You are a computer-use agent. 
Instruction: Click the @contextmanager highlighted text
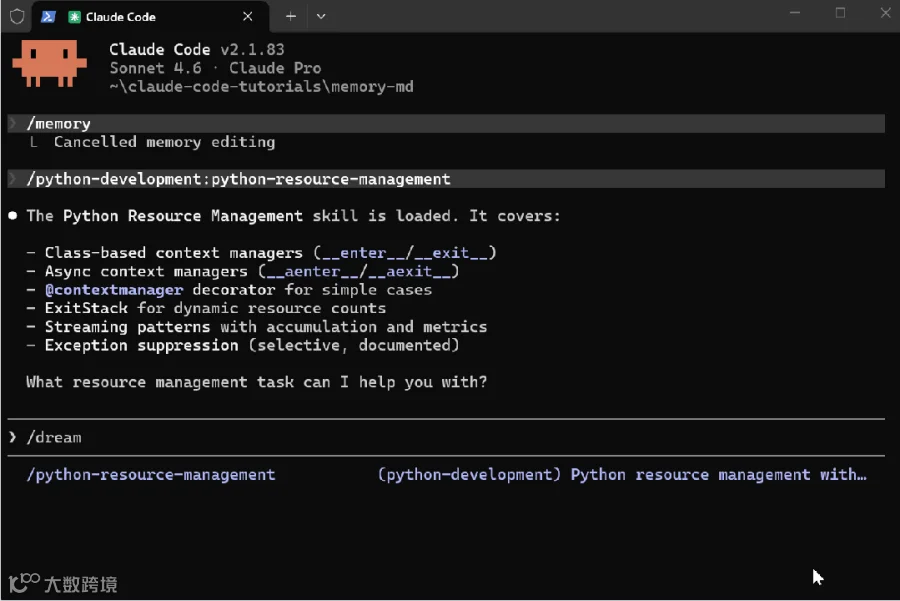point(114,290)
